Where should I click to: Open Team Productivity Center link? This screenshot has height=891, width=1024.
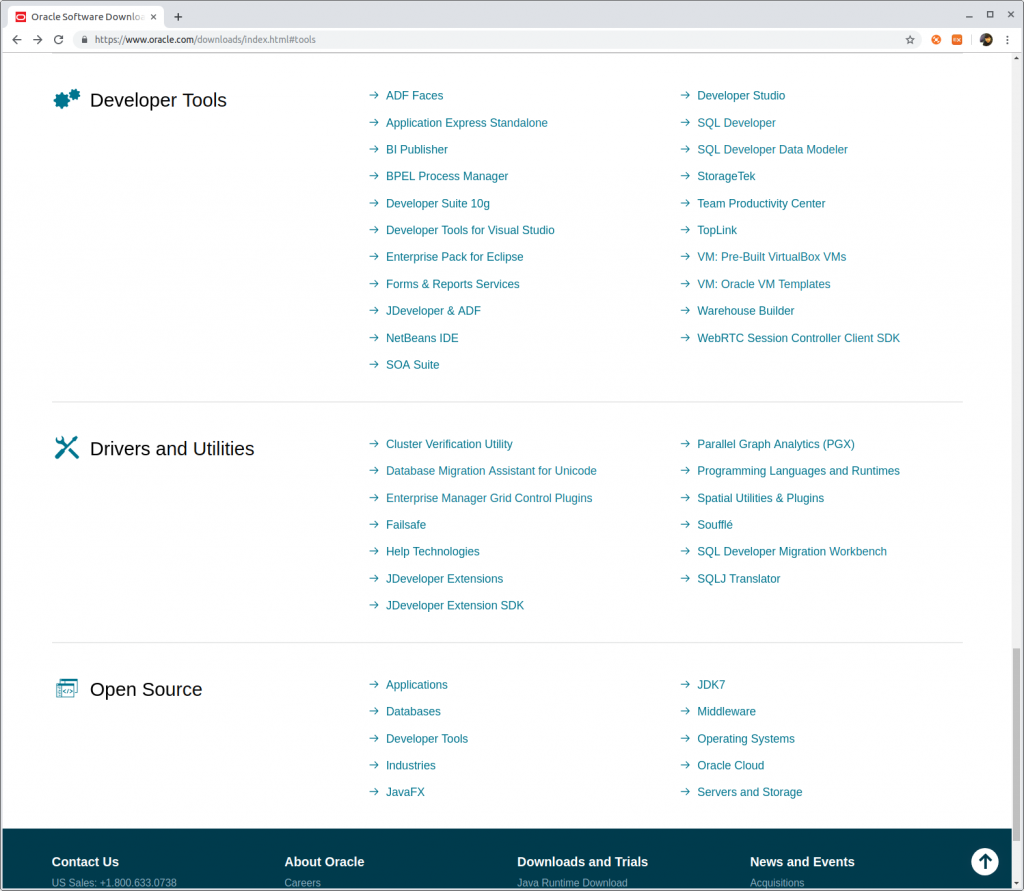click(761, 204)
